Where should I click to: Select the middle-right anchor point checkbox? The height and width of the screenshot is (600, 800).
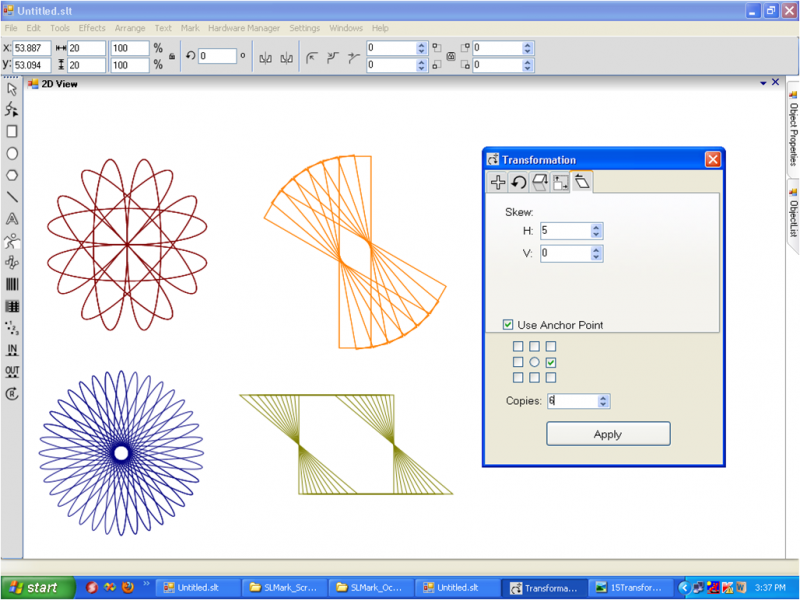click(551, 362)
